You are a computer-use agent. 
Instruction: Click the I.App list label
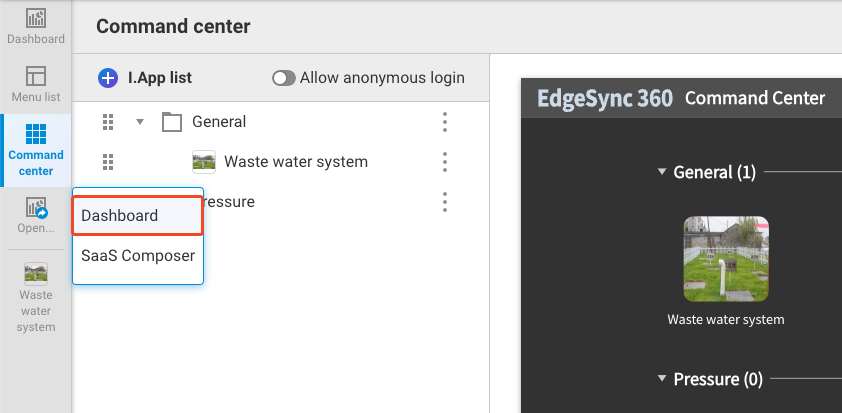pos(160,78)
